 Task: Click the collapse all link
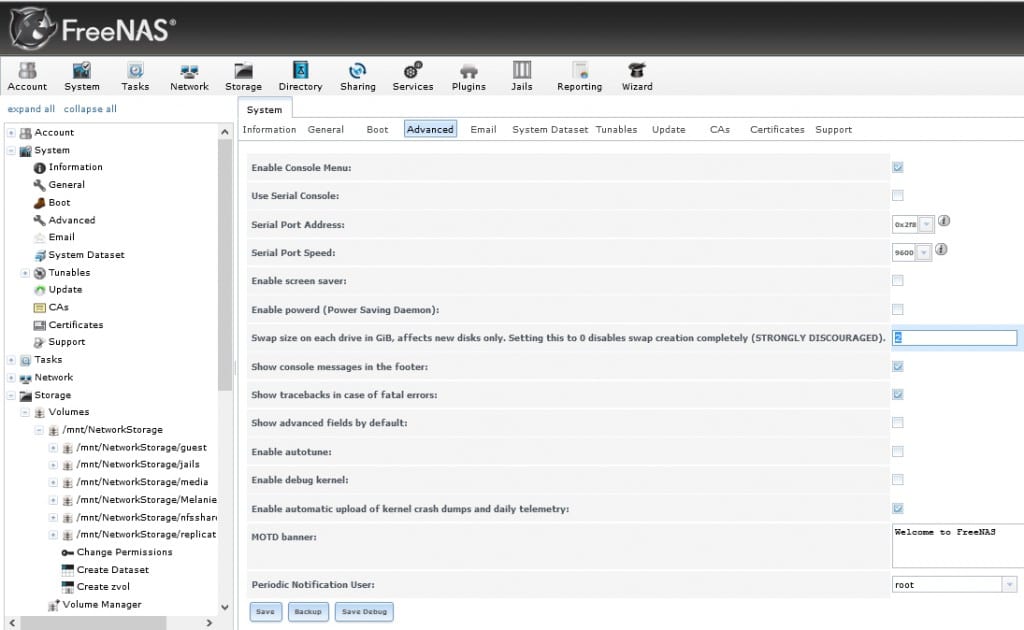pos(89,109)
